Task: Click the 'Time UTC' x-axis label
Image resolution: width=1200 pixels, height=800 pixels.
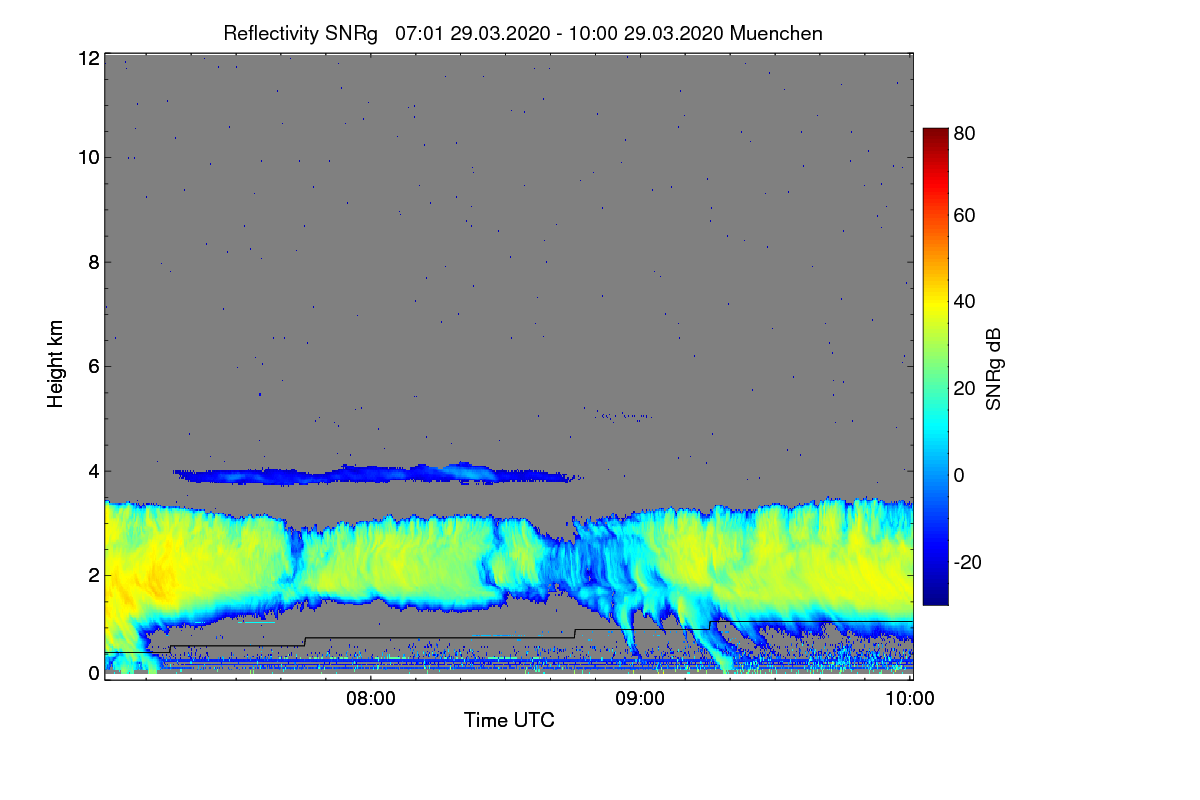Action: (509, 720)
